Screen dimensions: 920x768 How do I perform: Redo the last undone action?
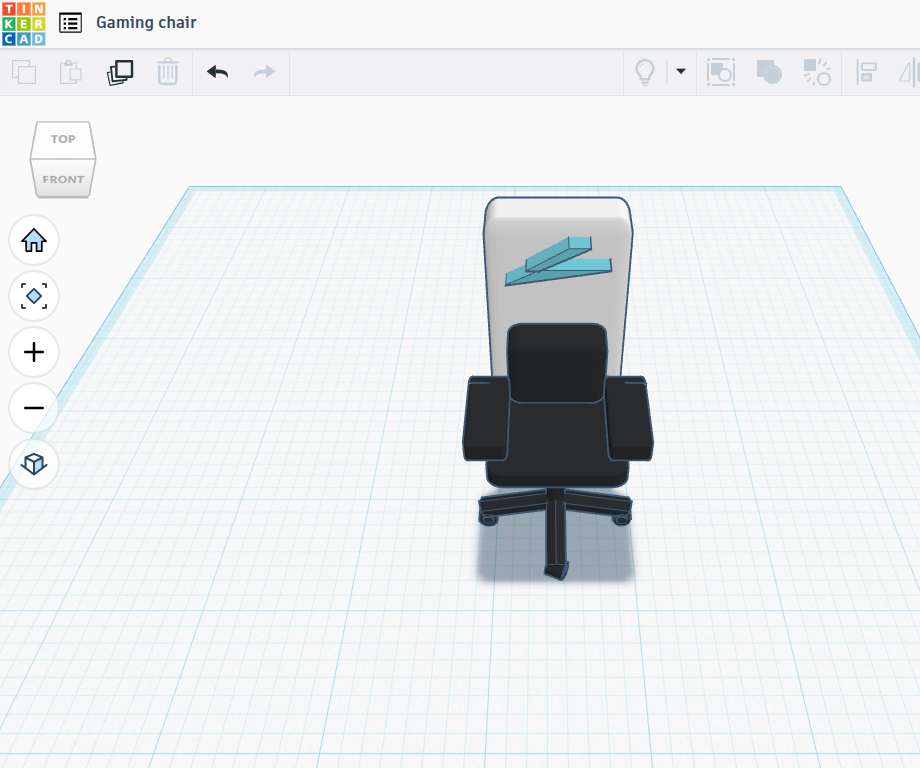click(x=264, y=72)
